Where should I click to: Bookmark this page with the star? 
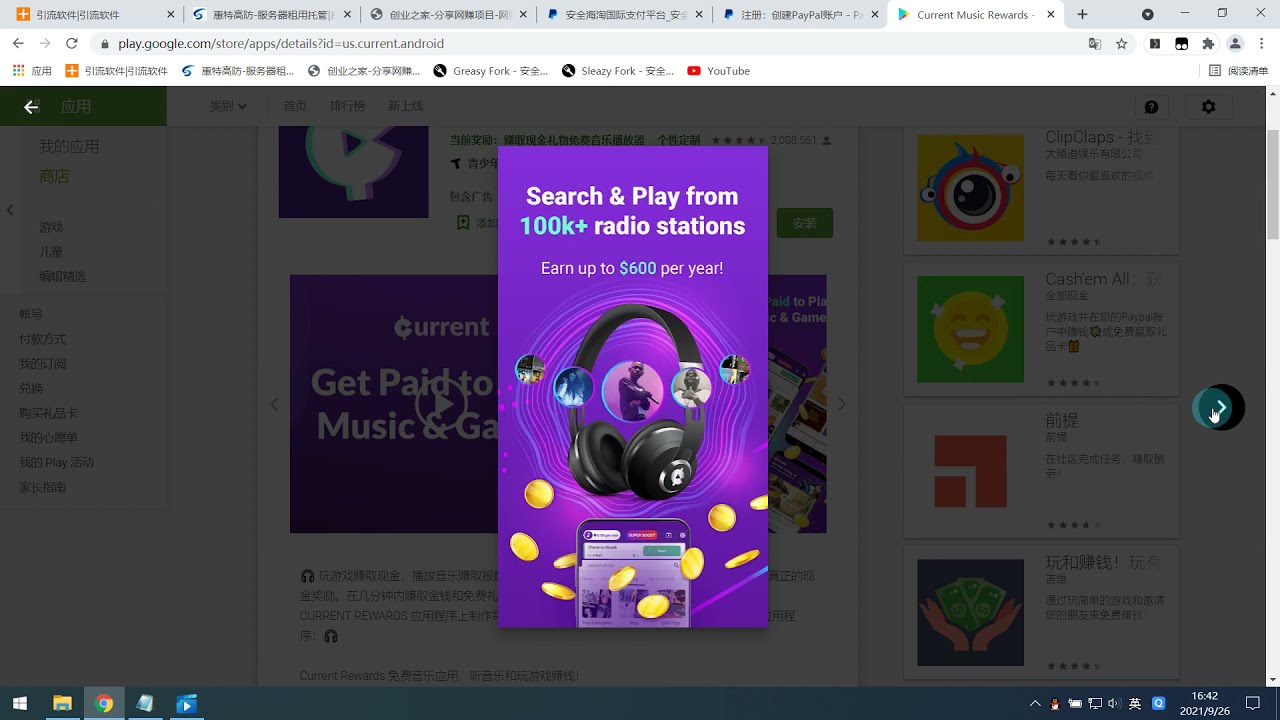1122,44
